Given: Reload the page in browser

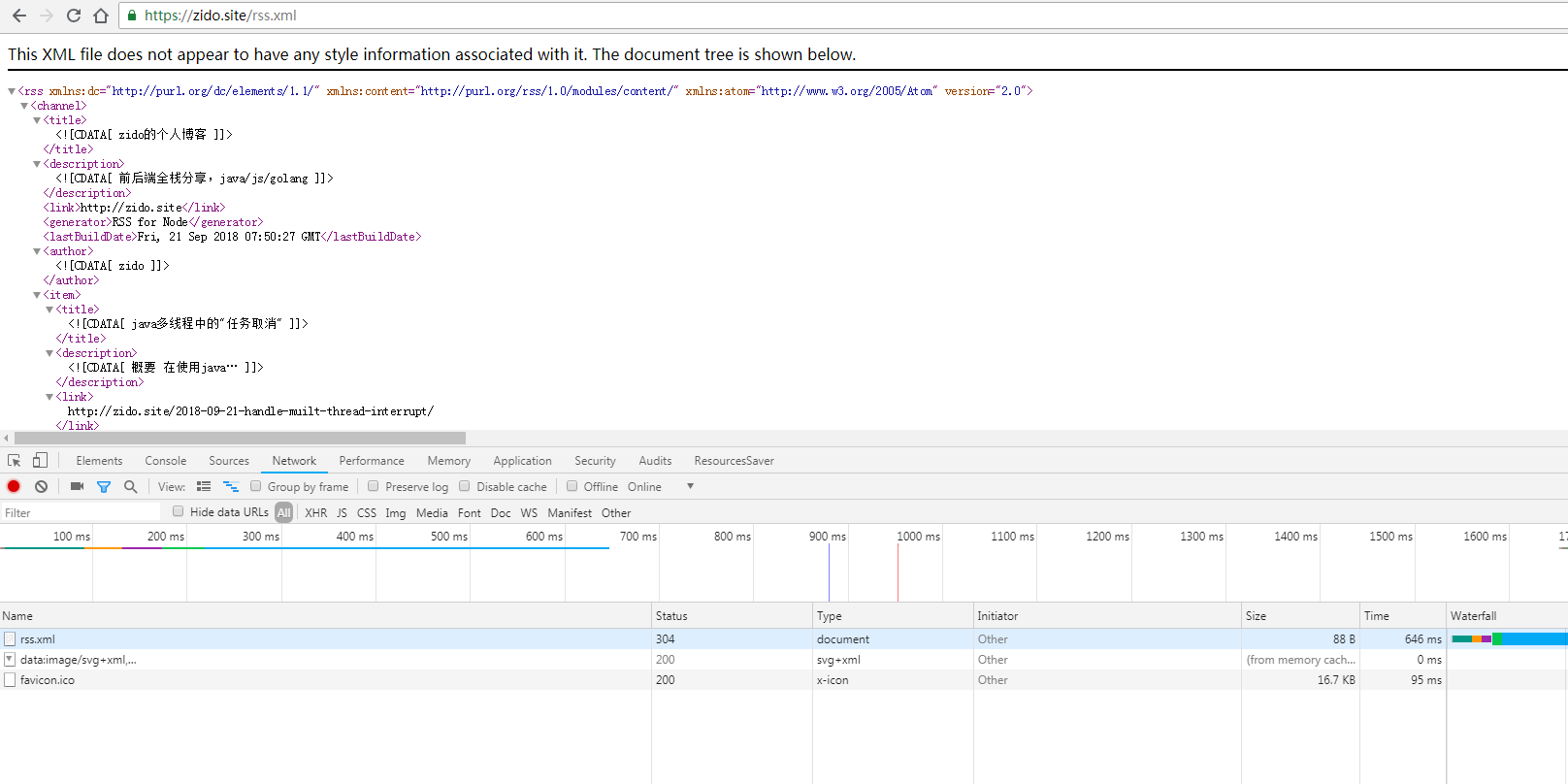Looking at the screenshot, I should [x=74, y=16].
